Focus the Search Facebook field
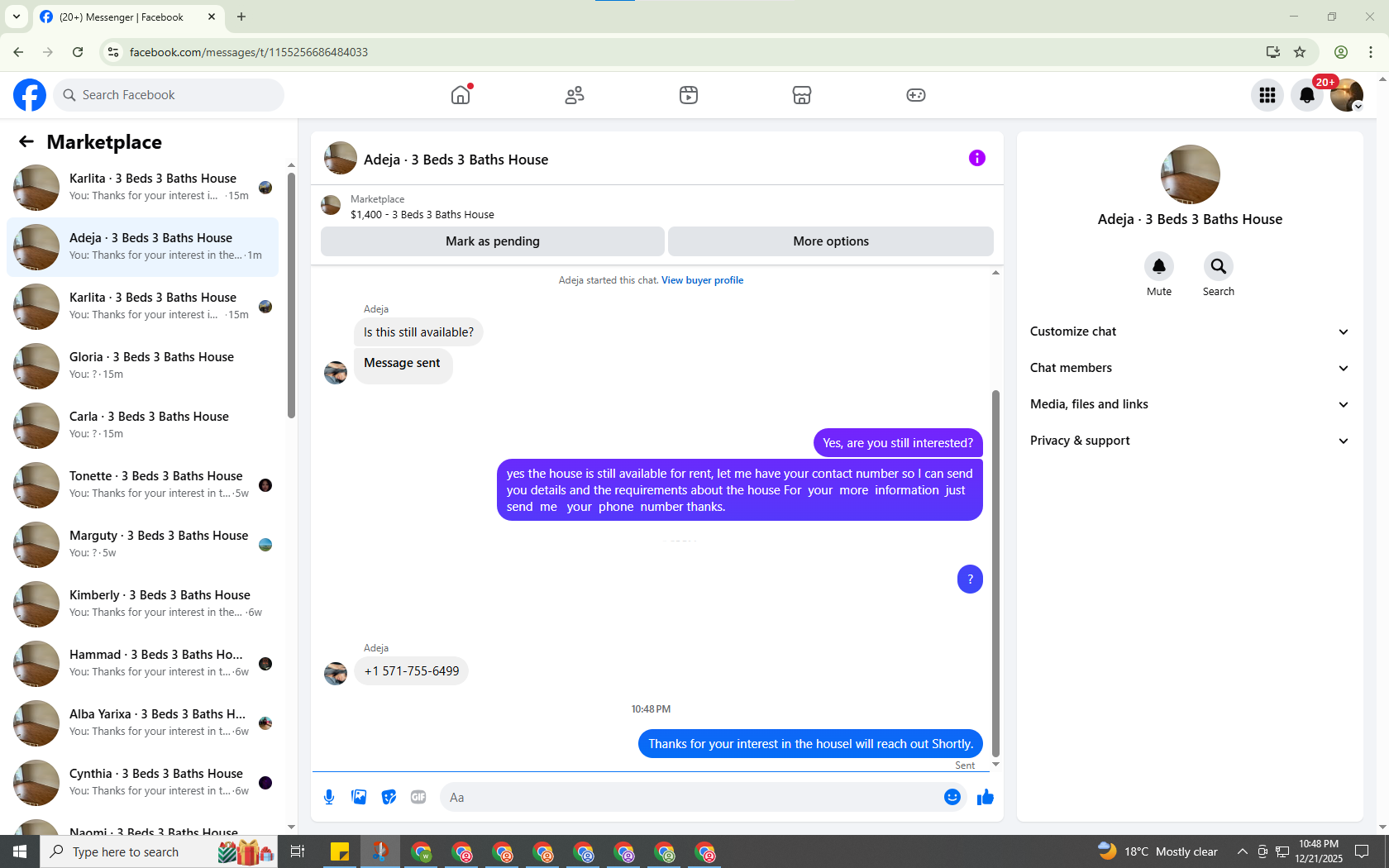 coord(169,95)
